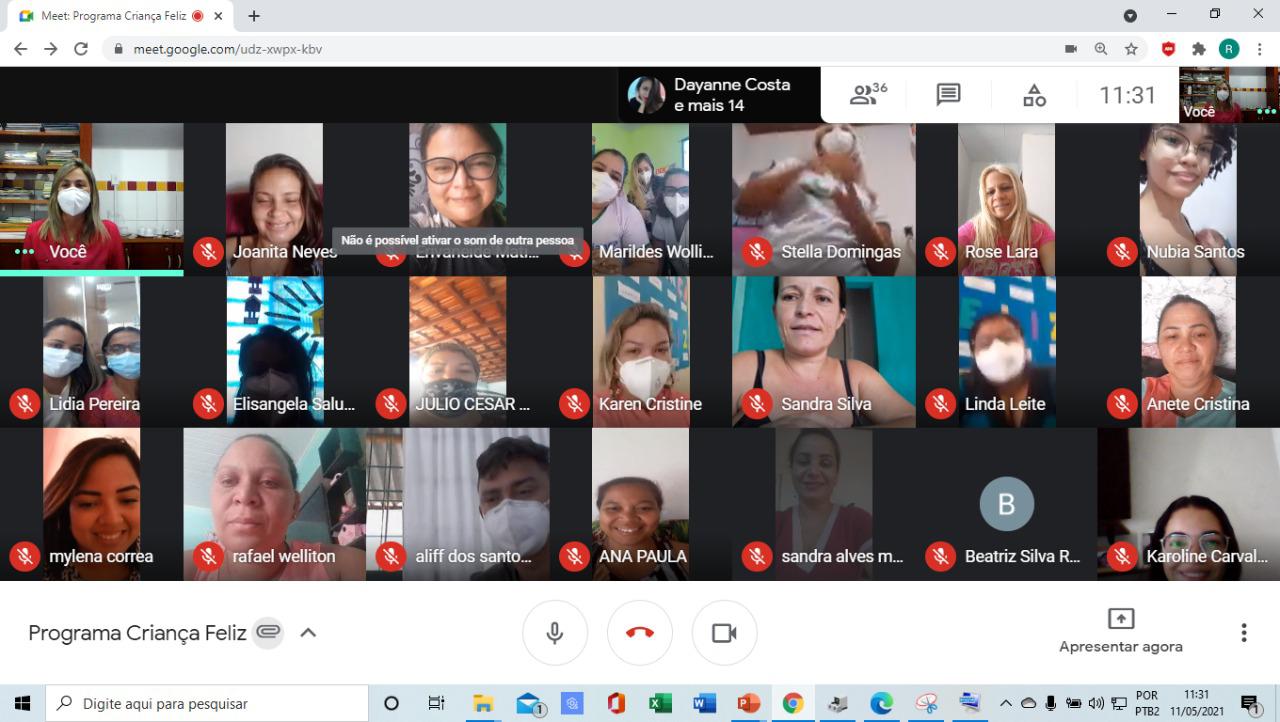Copy meeting info icon beside Programa Criança Feliz
The width and height of the screenshot is (1280, 722).
click(x=268, y=632)
